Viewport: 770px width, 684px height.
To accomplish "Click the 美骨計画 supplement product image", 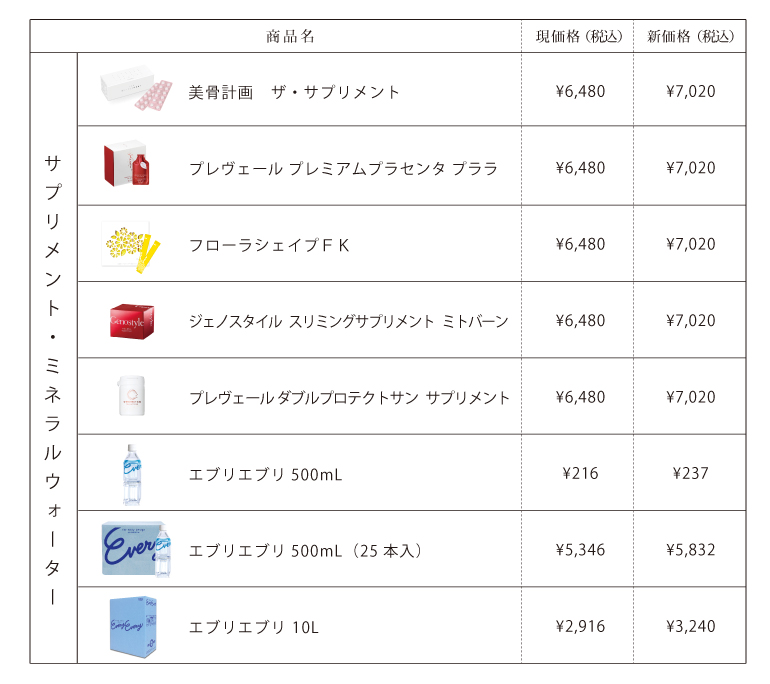I will [136, 88].
